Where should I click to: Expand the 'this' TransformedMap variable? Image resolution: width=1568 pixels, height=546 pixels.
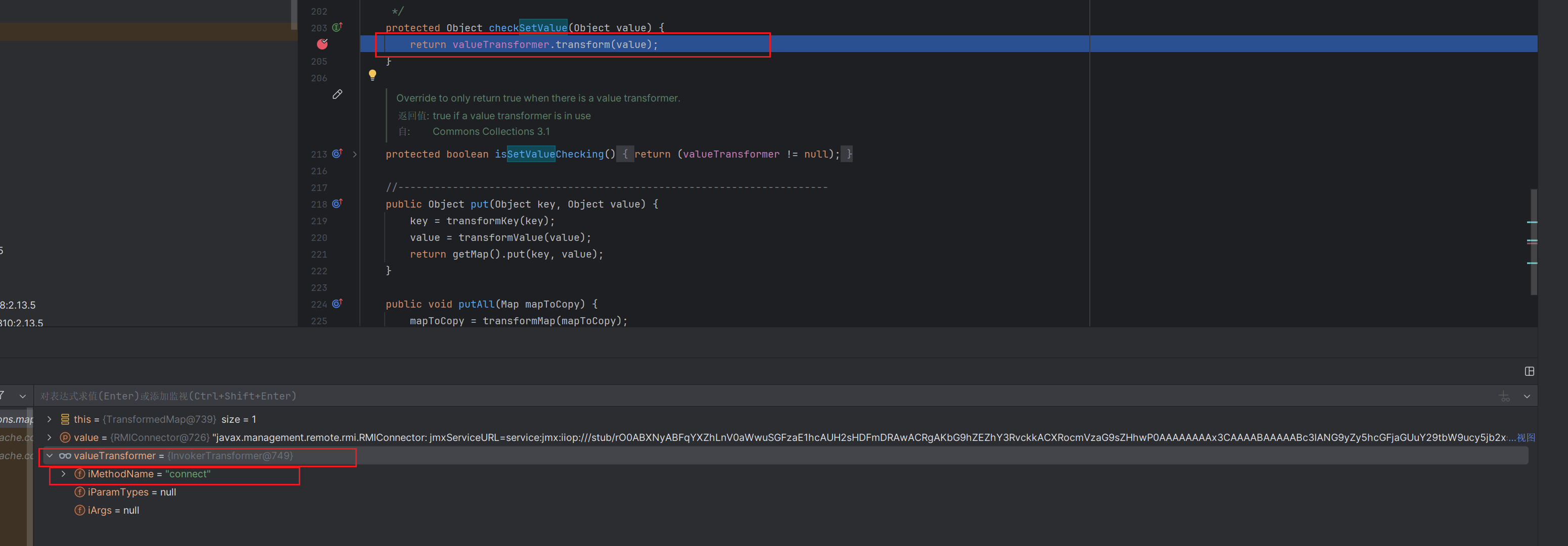pyautogui.click(x=50, y=420)
